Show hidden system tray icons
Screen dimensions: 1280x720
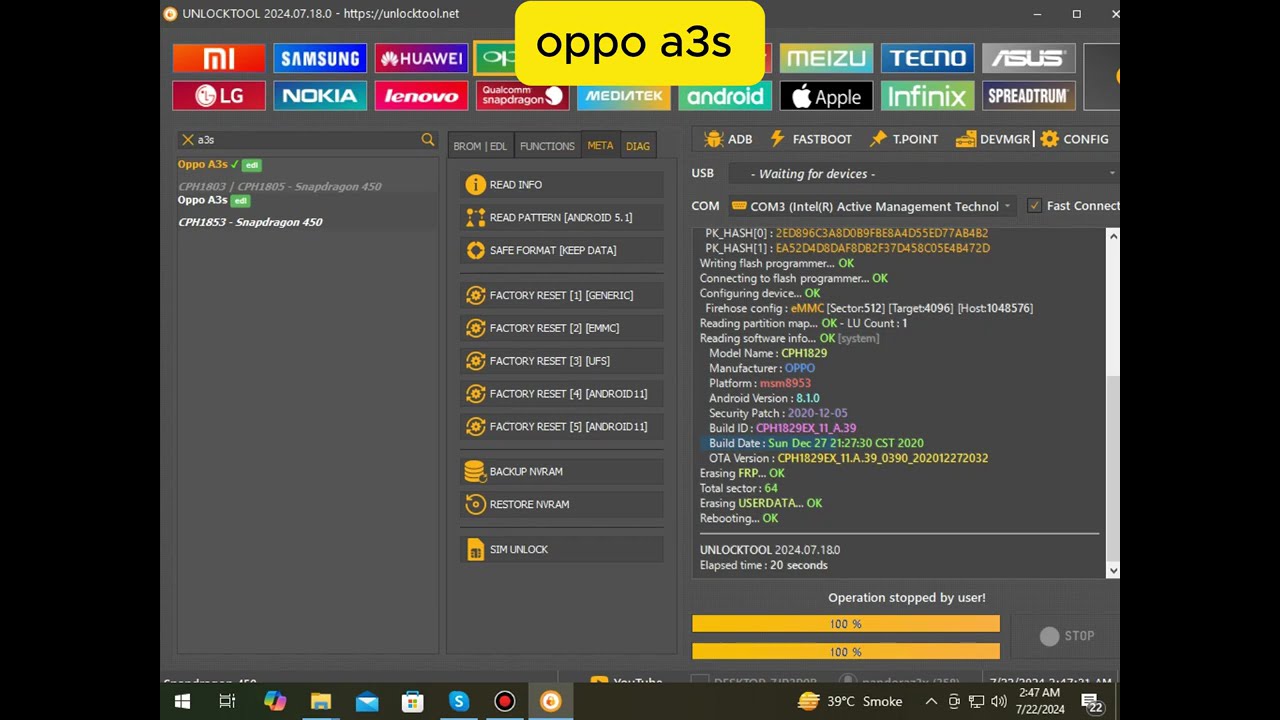click(931, 701)
